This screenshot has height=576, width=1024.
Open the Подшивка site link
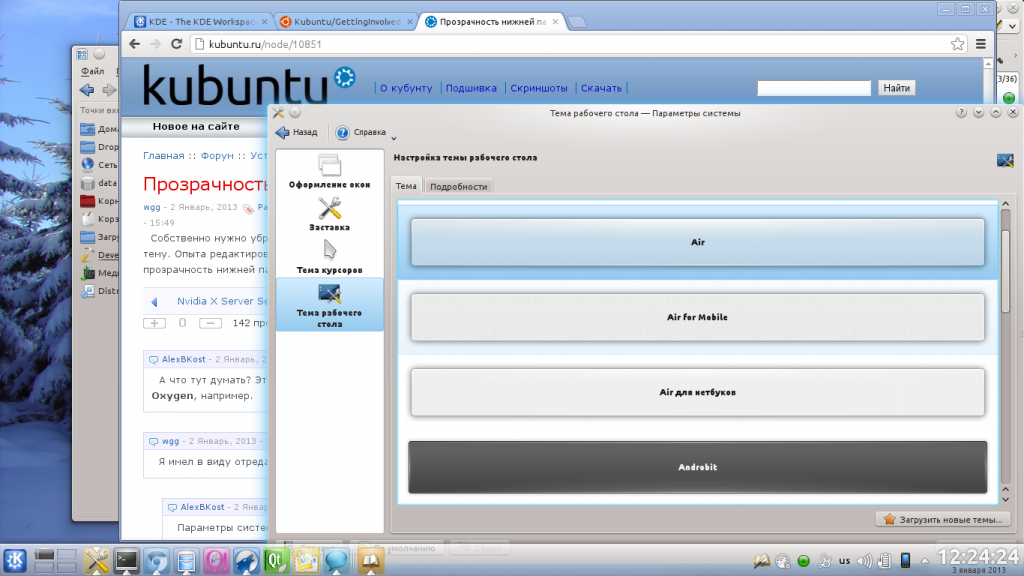coord(471,88)
